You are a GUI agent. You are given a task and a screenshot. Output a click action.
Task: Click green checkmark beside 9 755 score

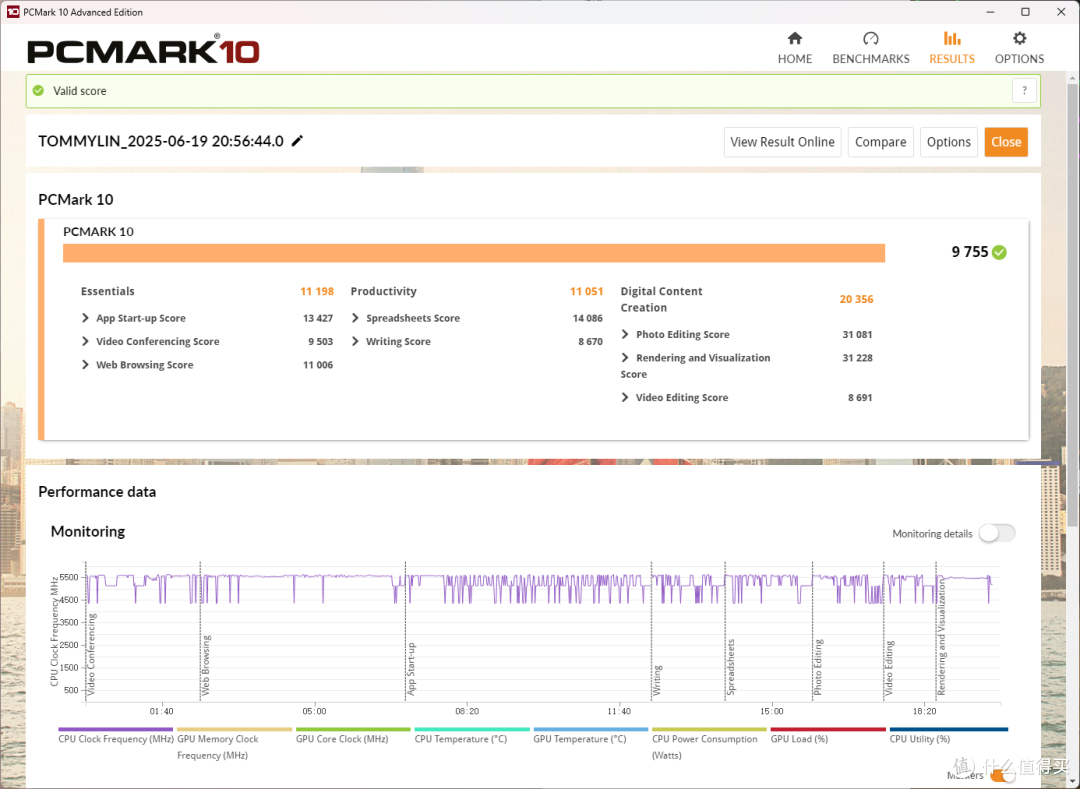(x=999, y=252)
